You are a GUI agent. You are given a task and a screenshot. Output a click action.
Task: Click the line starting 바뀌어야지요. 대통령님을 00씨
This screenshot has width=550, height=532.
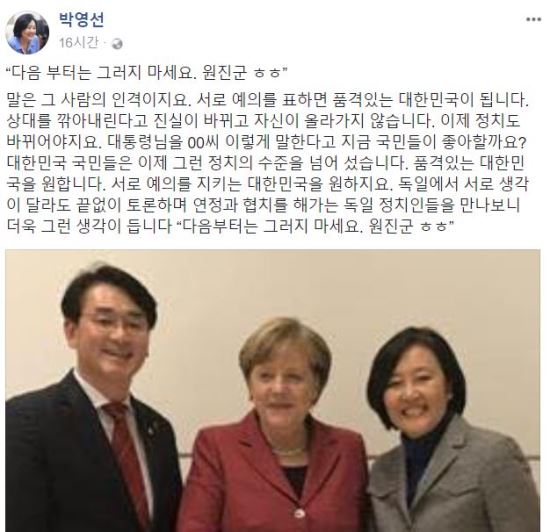(267, 142)
